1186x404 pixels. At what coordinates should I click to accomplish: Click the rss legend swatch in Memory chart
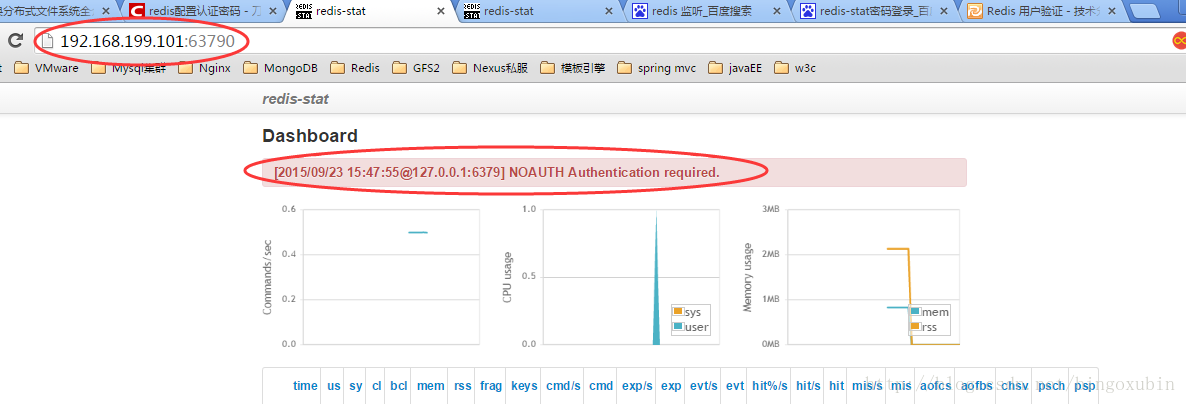[x=916, y=327]
